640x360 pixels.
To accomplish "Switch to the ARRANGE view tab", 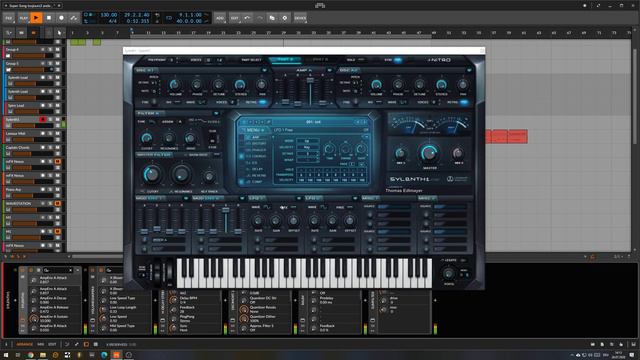I will 24,344.
